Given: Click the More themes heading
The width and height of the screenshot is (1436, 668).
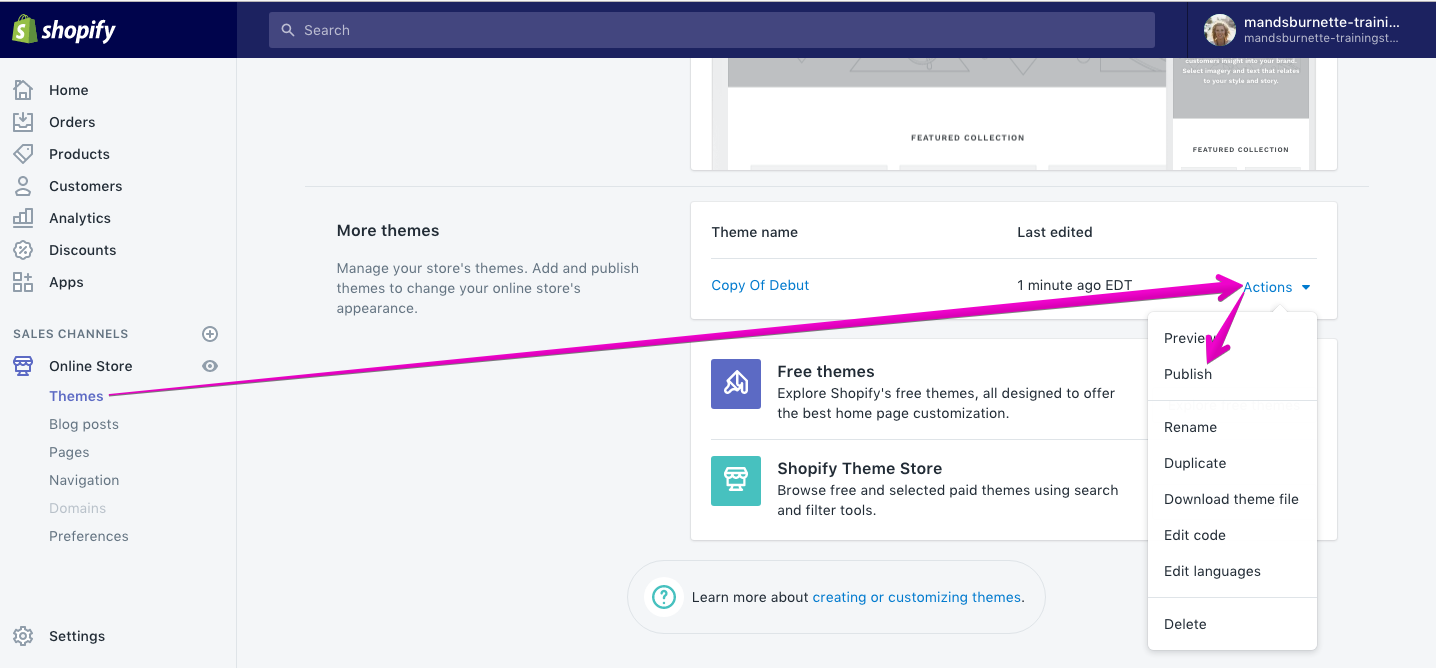Looking at the screenshot, I should pos(388,230).
